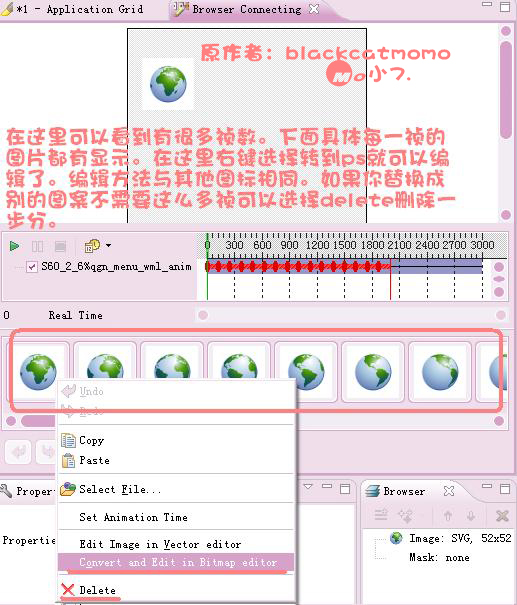Open dropdown arrow next to timing icon
This screenshot has height=605, width=517.
click(x=108, y=245)
